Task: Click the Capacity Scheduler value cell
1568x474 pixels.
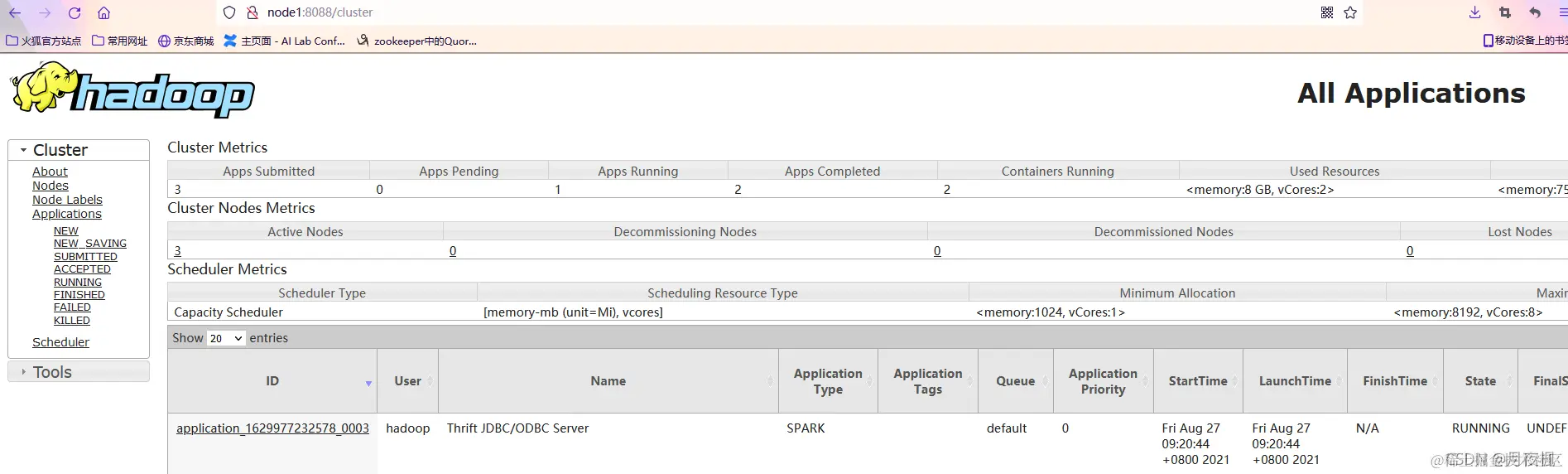Action: point(228,312)
